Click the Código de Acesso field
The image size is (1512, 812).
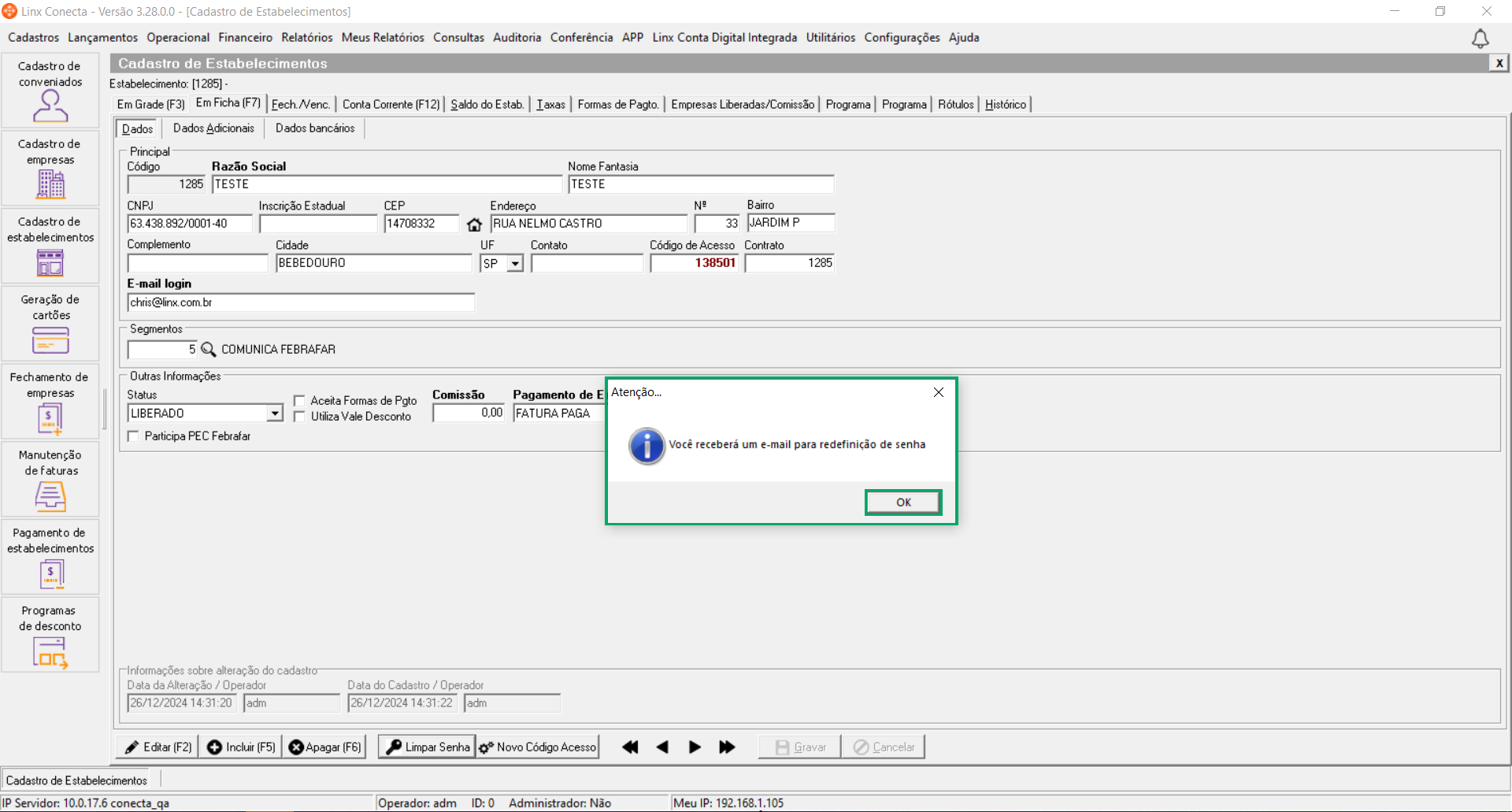click(694, 263)
